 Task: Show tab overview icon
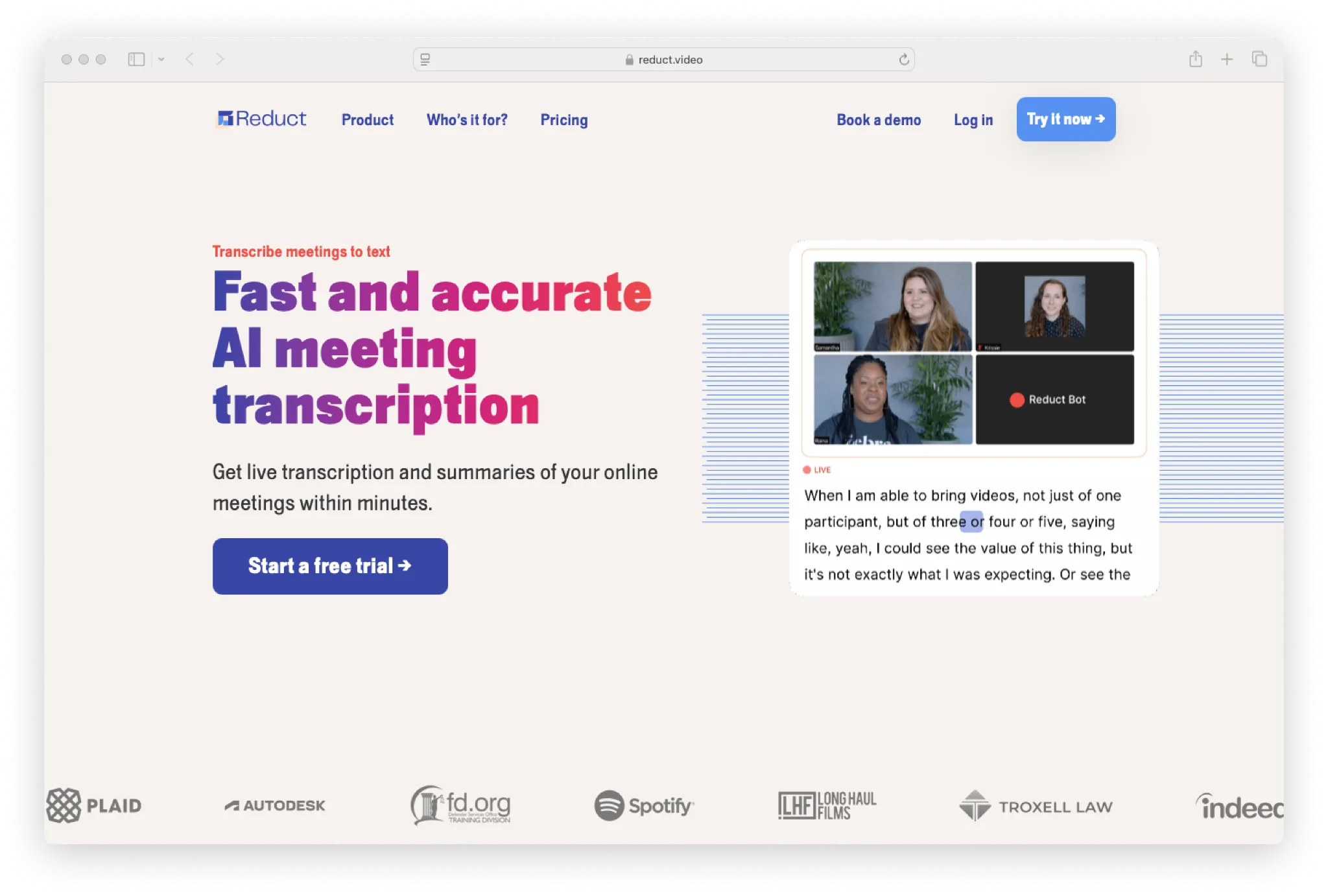[1259, 59]
